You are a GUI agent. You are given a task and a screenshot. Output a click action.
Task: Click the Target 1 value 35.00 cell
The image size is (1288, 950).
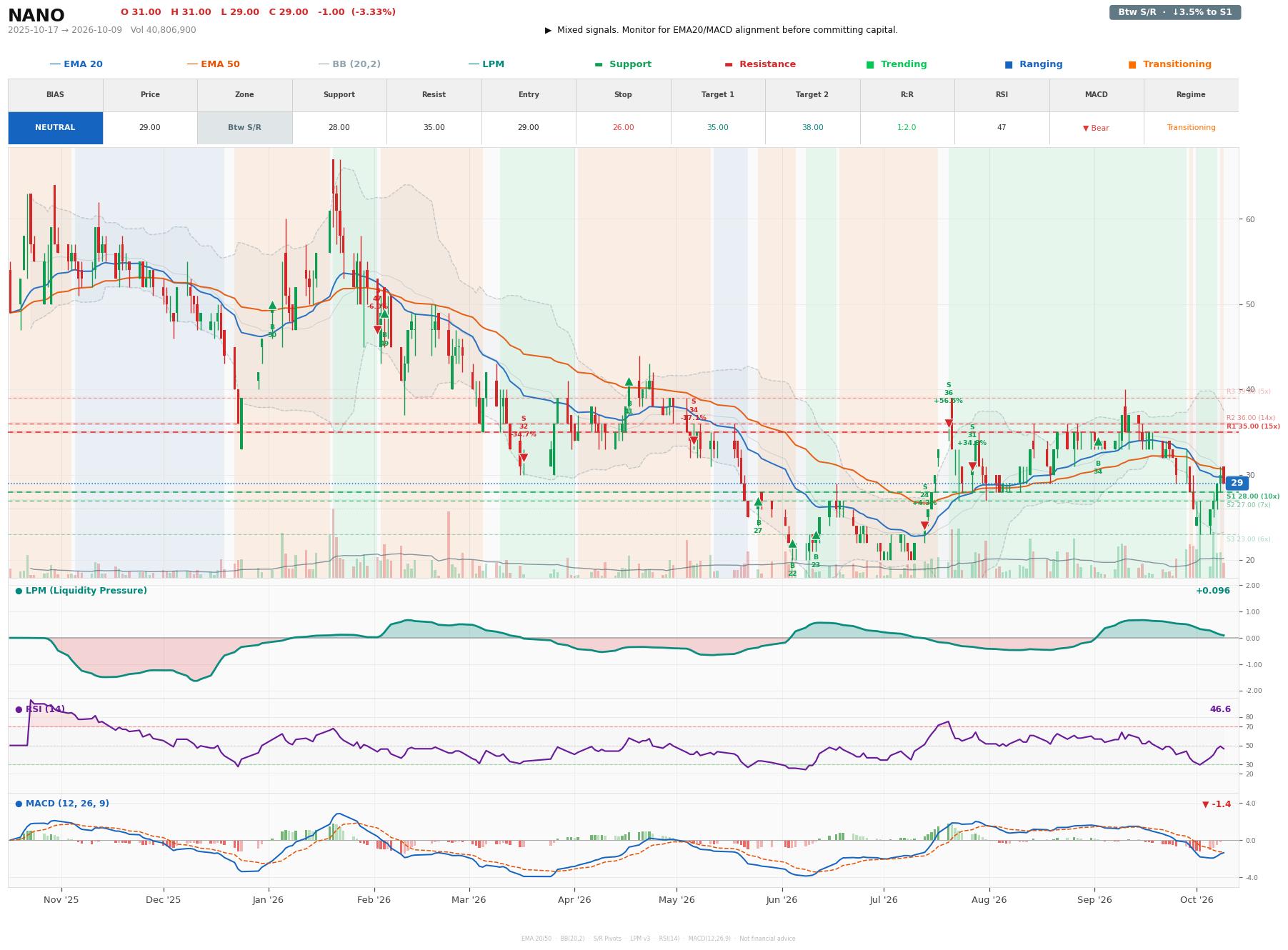[x=717, y=128]
